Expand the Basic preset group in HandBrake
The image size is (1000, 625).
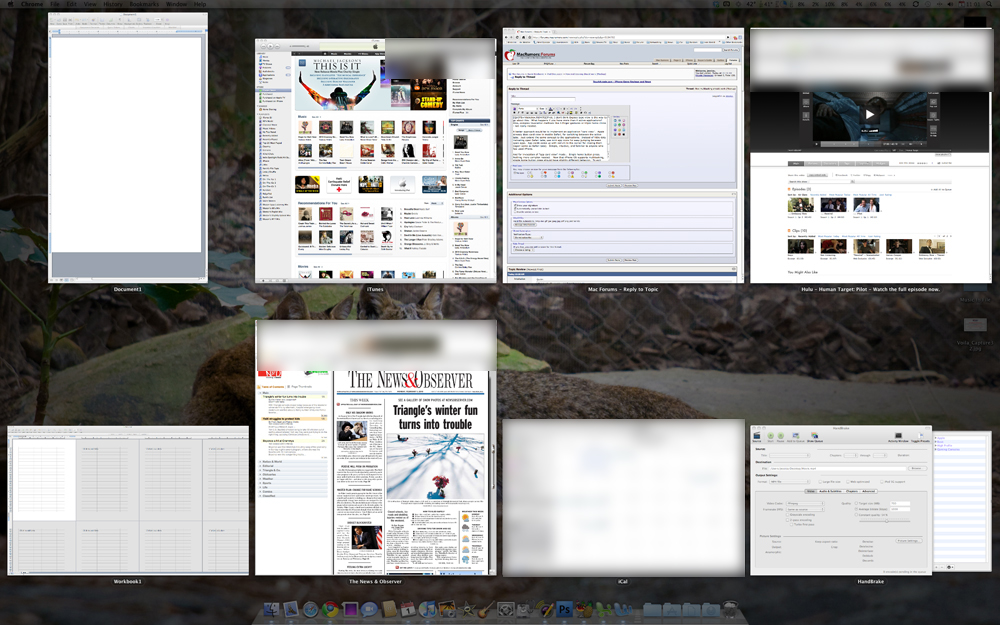(x=936, y=441)
